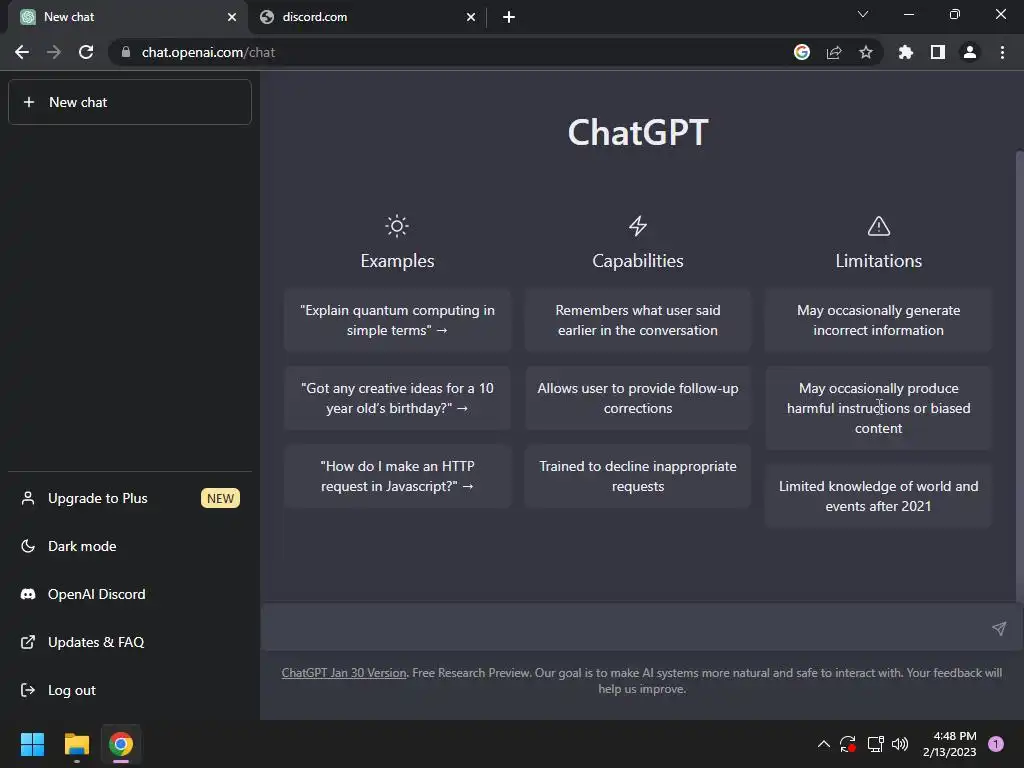Click the browser forward arrow
The height and width of the screenshot is (768, 1024).
tap(54, 52)
